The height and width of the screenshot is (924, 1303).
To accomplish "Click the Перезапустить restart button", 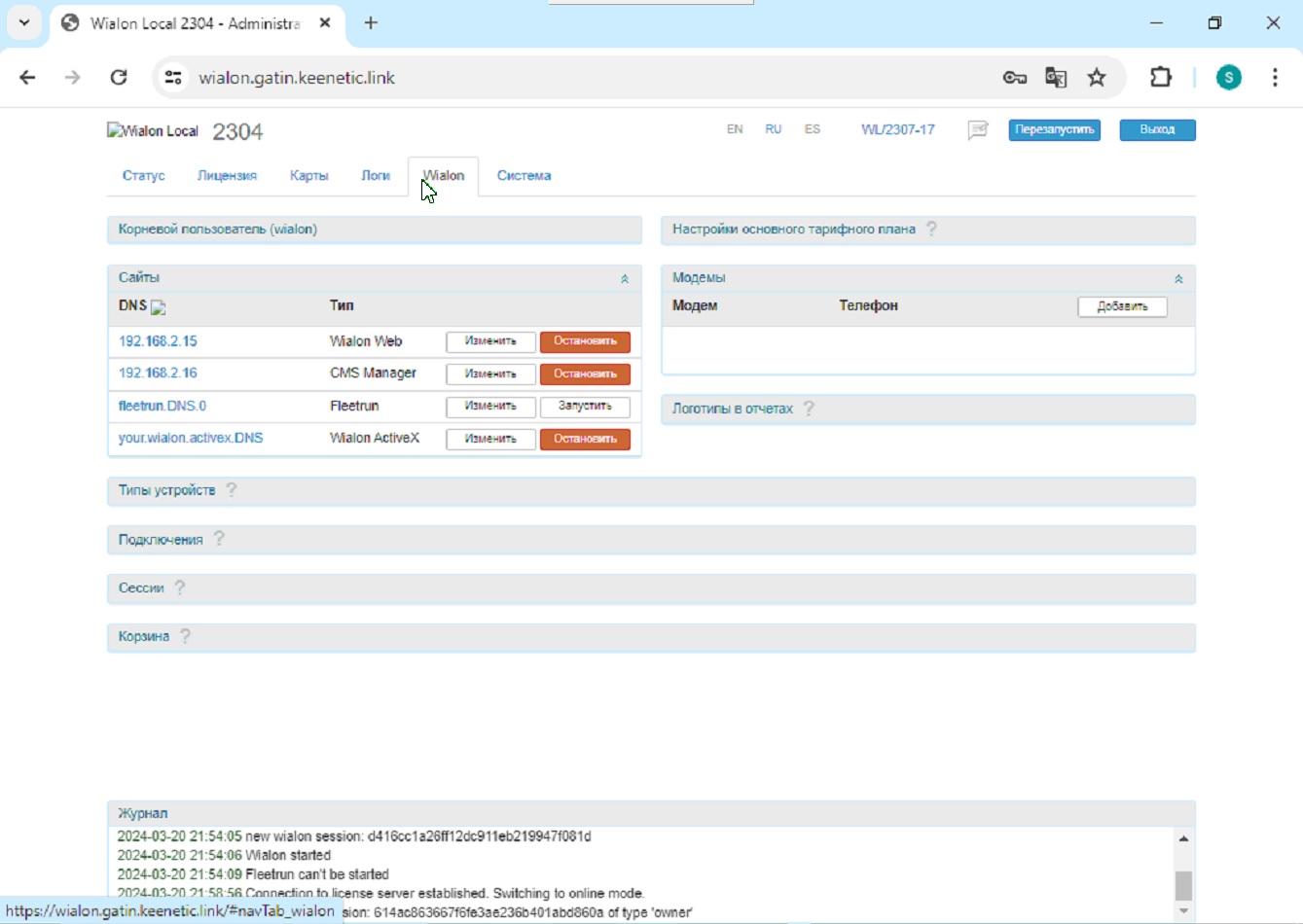I will (1054, 130).
